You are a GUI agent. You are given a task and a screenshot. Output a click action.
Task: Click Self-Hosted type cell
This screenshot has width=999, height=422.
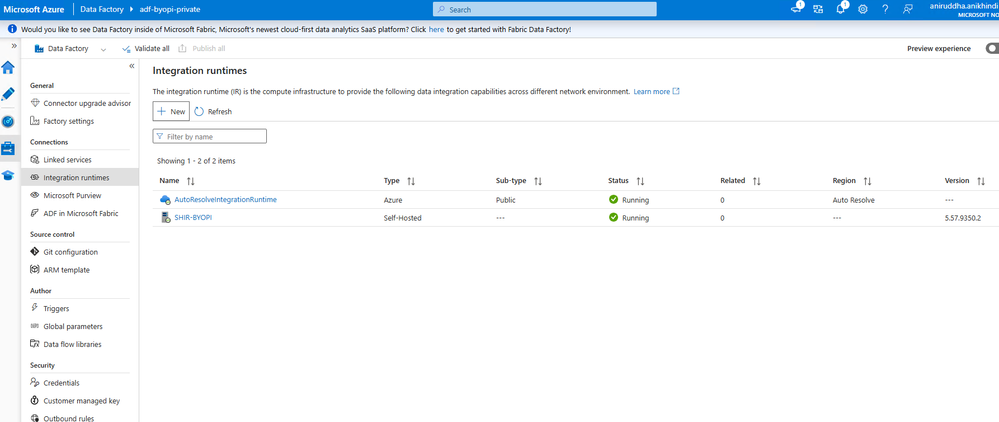coord(403,217)
